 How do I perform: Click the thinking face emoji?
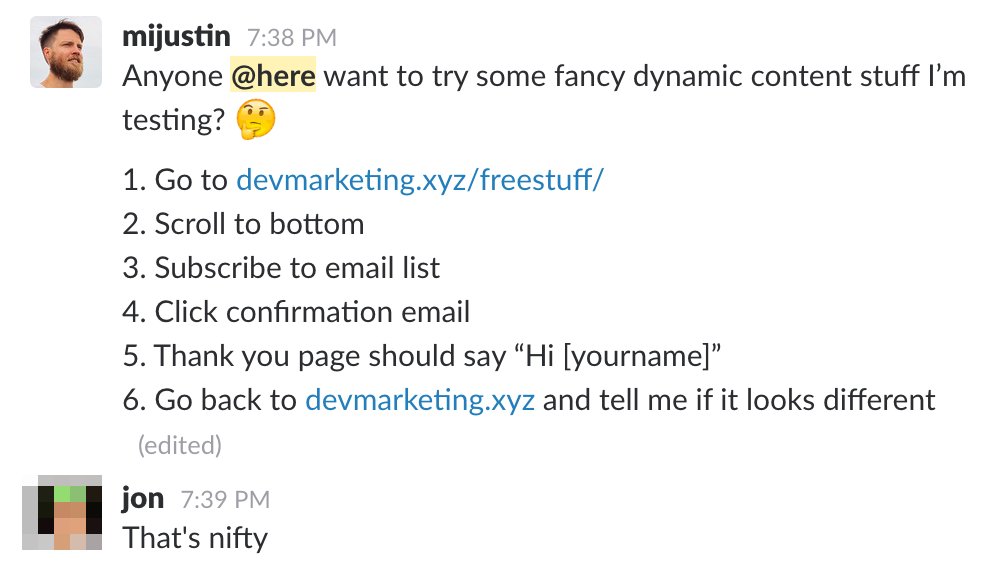coord(256,122)
